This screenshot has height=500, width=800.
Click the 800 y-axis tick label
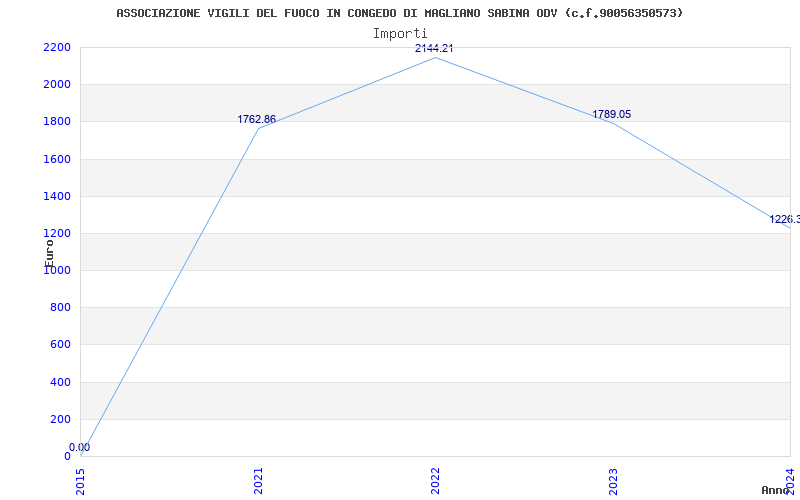click(x=60, y=308)
